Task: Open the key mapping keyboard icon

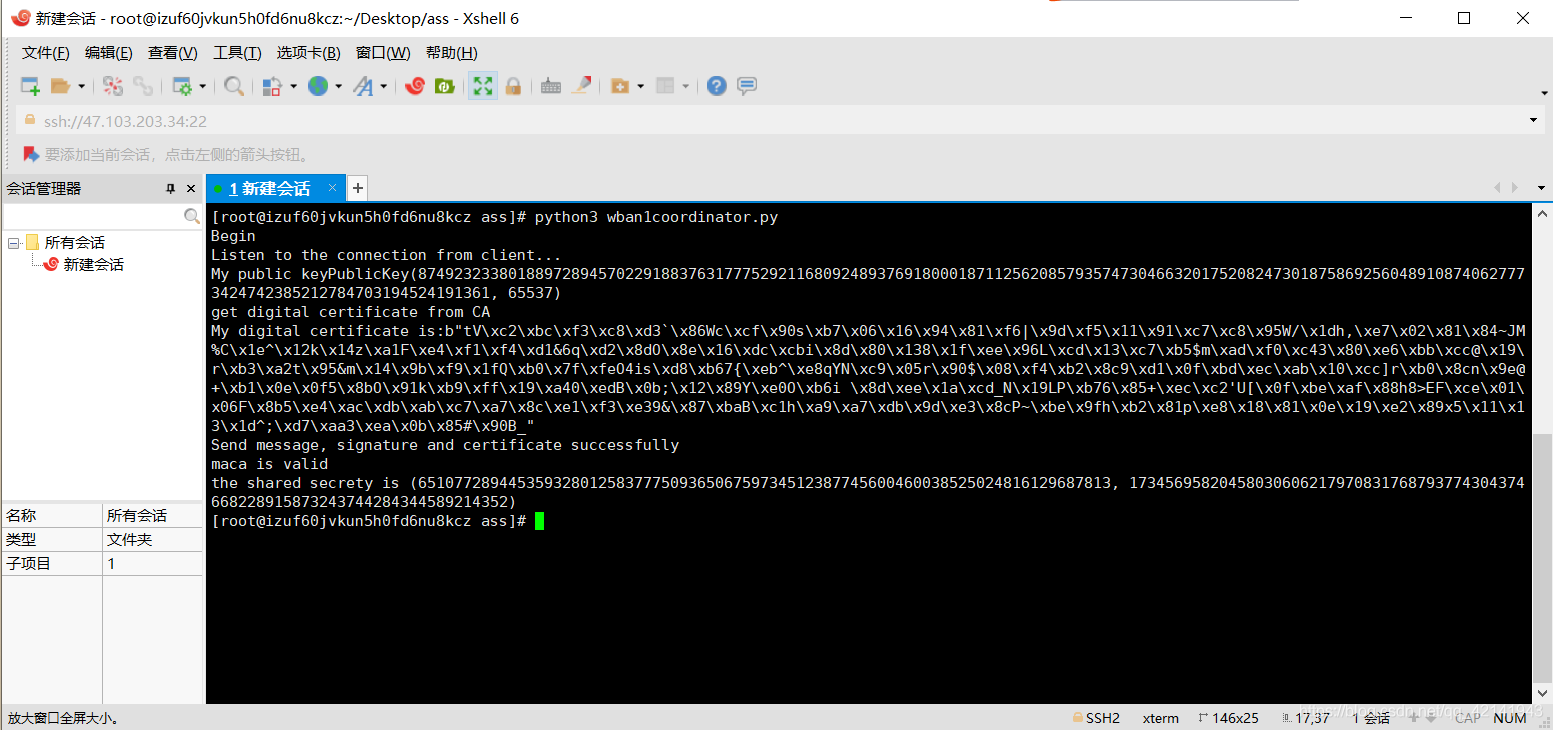Action: coord(551,86)
